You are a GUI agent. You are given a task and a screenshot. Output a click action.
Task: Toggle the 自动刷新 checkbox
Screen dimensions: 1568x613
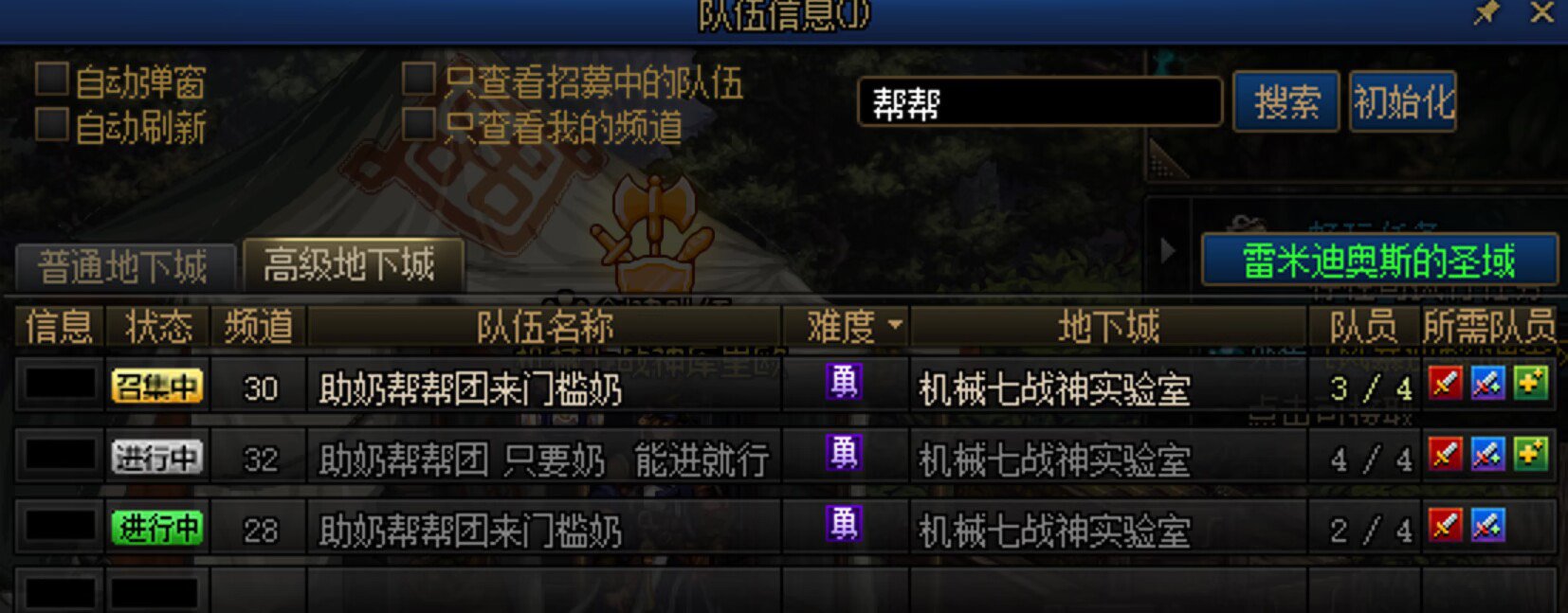coord(52,124)
